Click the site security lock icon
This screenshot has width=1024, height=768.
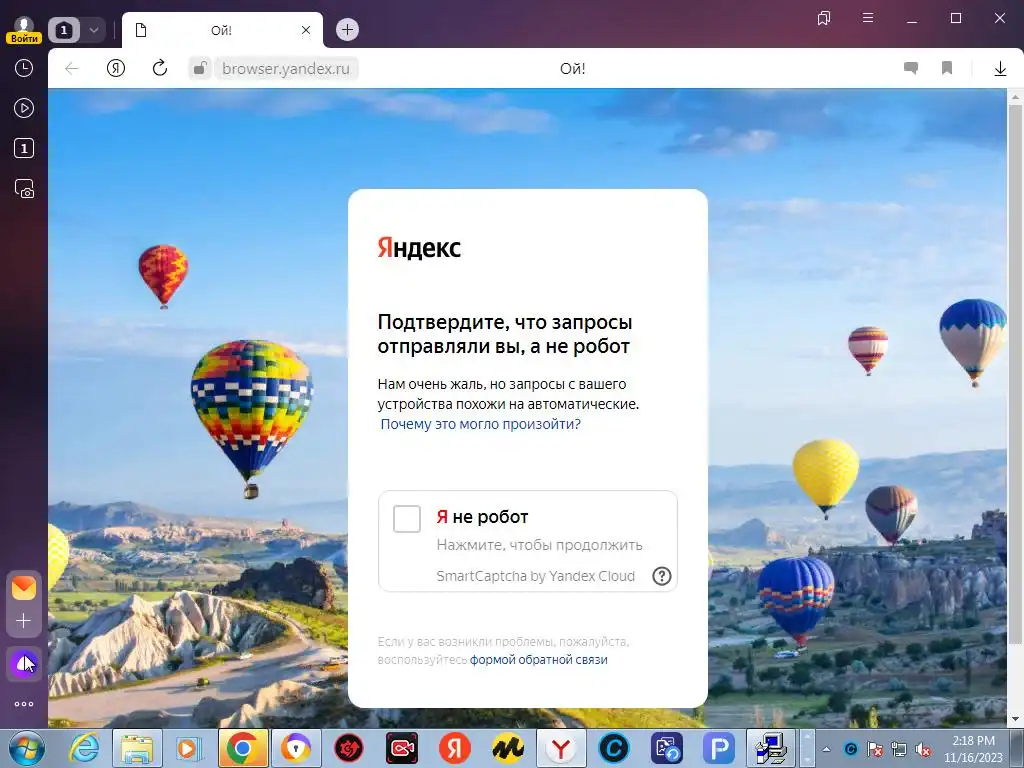[200, 69]
